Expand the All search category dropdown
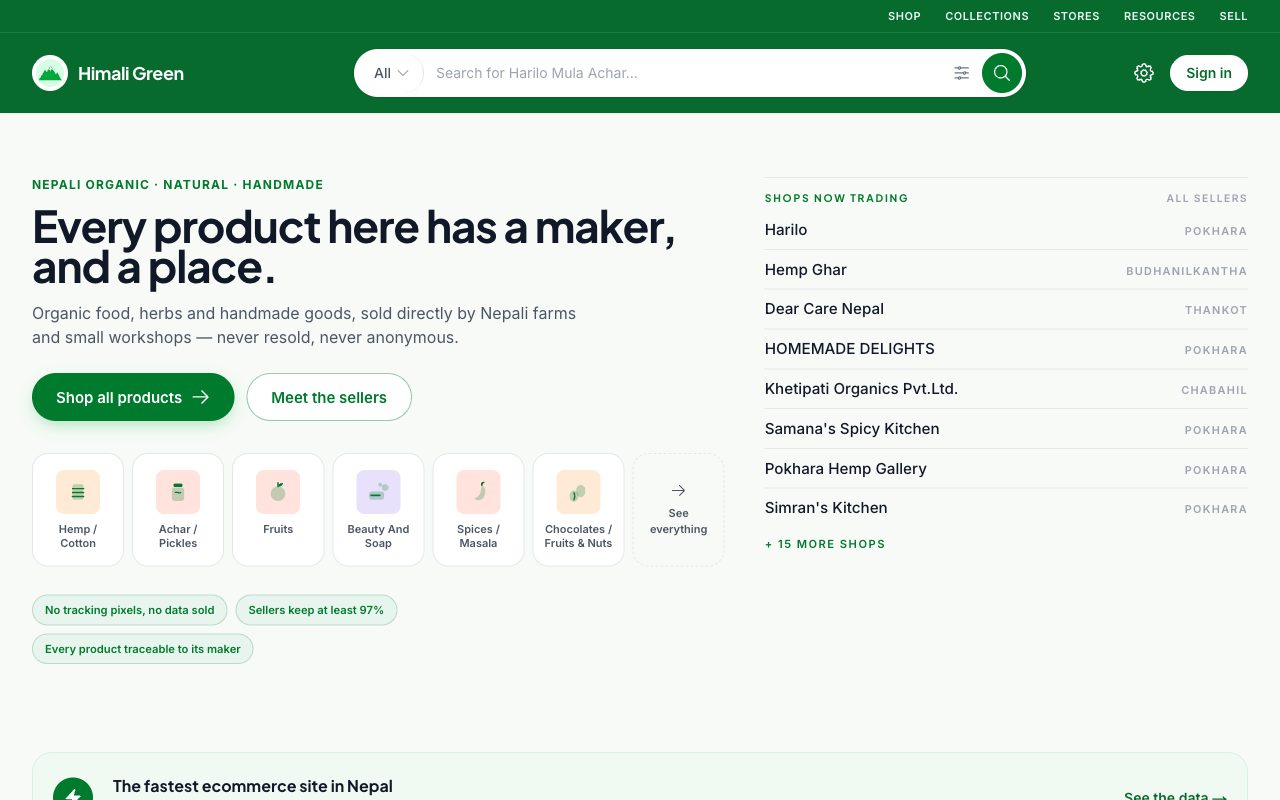Image resolution: width=1280 pixels, height=800 pixels. coord(391,73)
